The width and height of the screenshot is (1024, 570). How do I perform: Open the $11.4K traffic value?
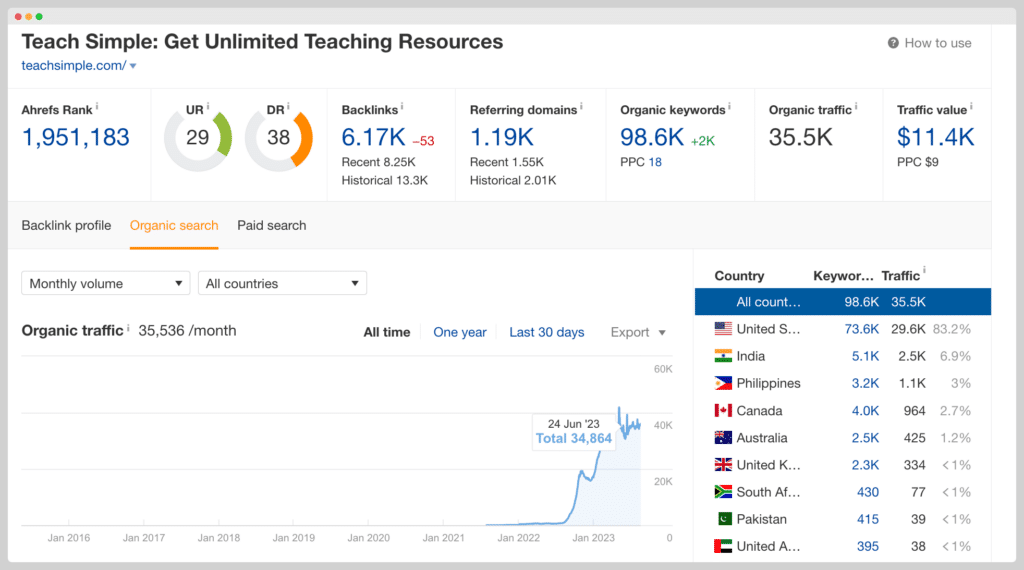tap(935, 138)
